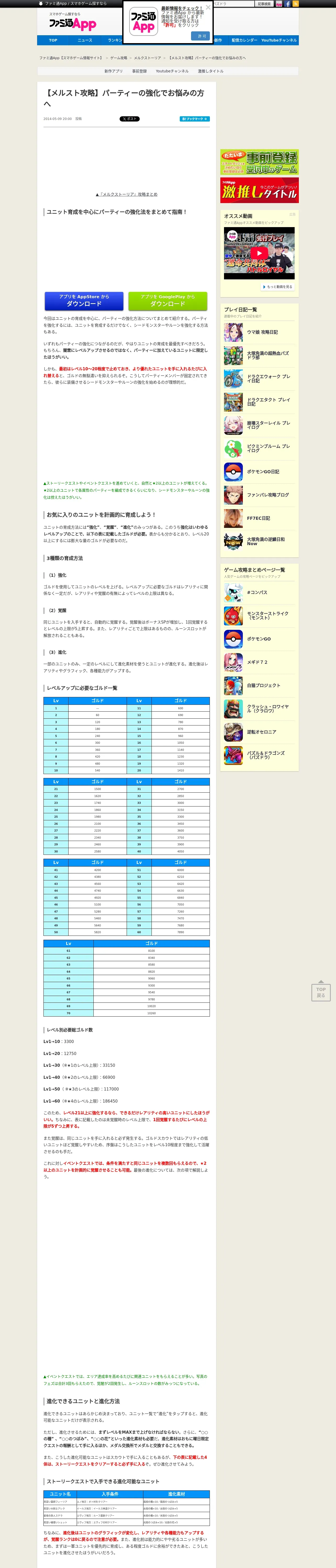336x1568 pixels.
Task: Open the YouTubeチャンネル navigation tab
Action: click(279, 40)
